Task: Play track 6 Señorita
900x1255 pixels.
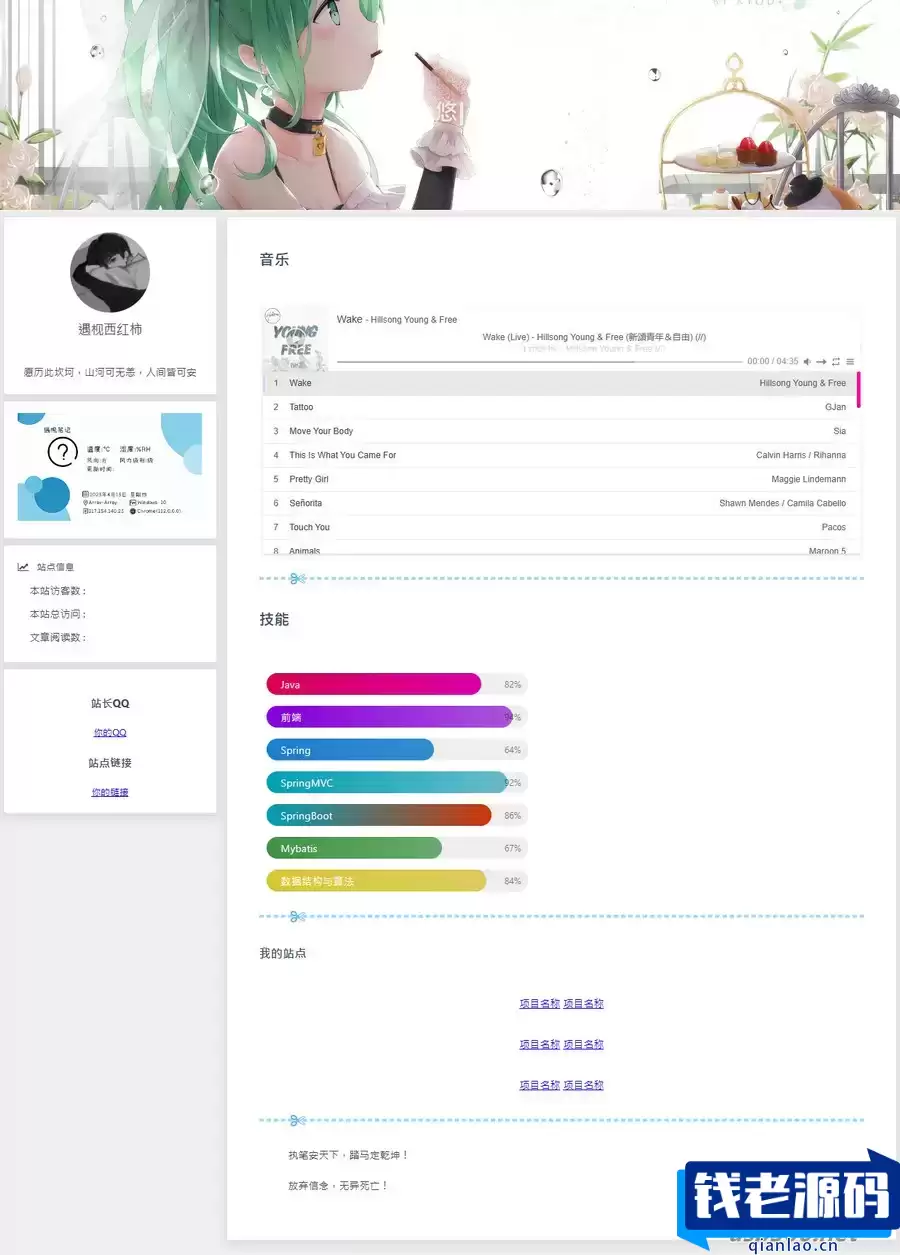Action: pyautogui.click(x=560, y=503)
